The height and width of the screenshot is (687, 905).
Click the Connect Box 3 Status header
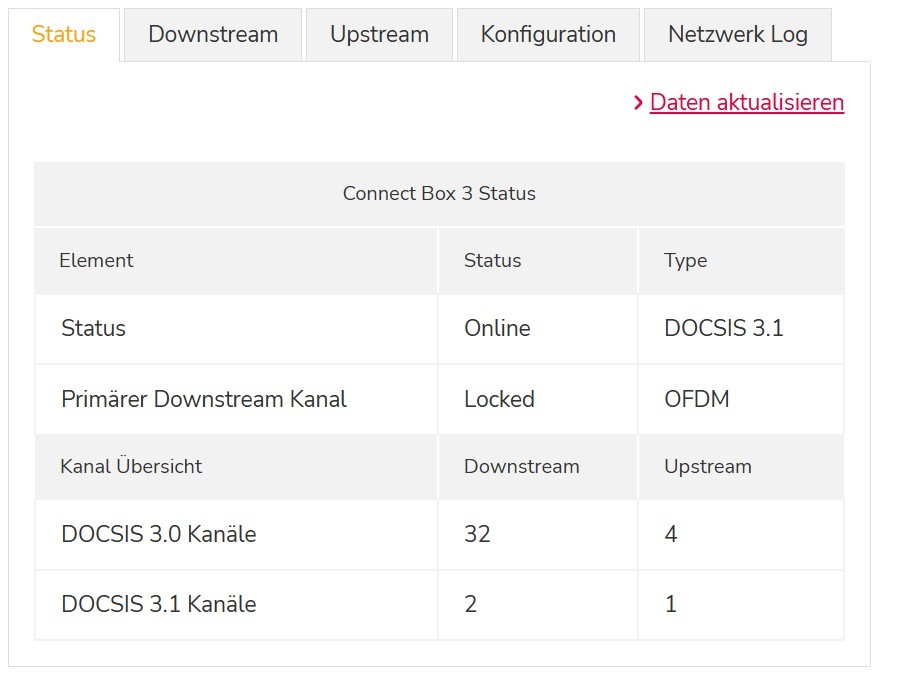tap(439, 194)
